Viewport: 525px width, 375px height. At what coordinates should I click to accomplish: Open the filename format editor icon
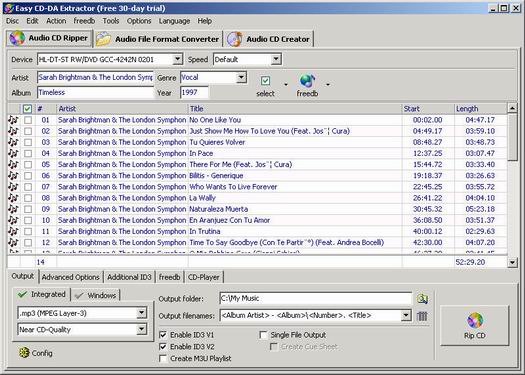coord(422,316)
